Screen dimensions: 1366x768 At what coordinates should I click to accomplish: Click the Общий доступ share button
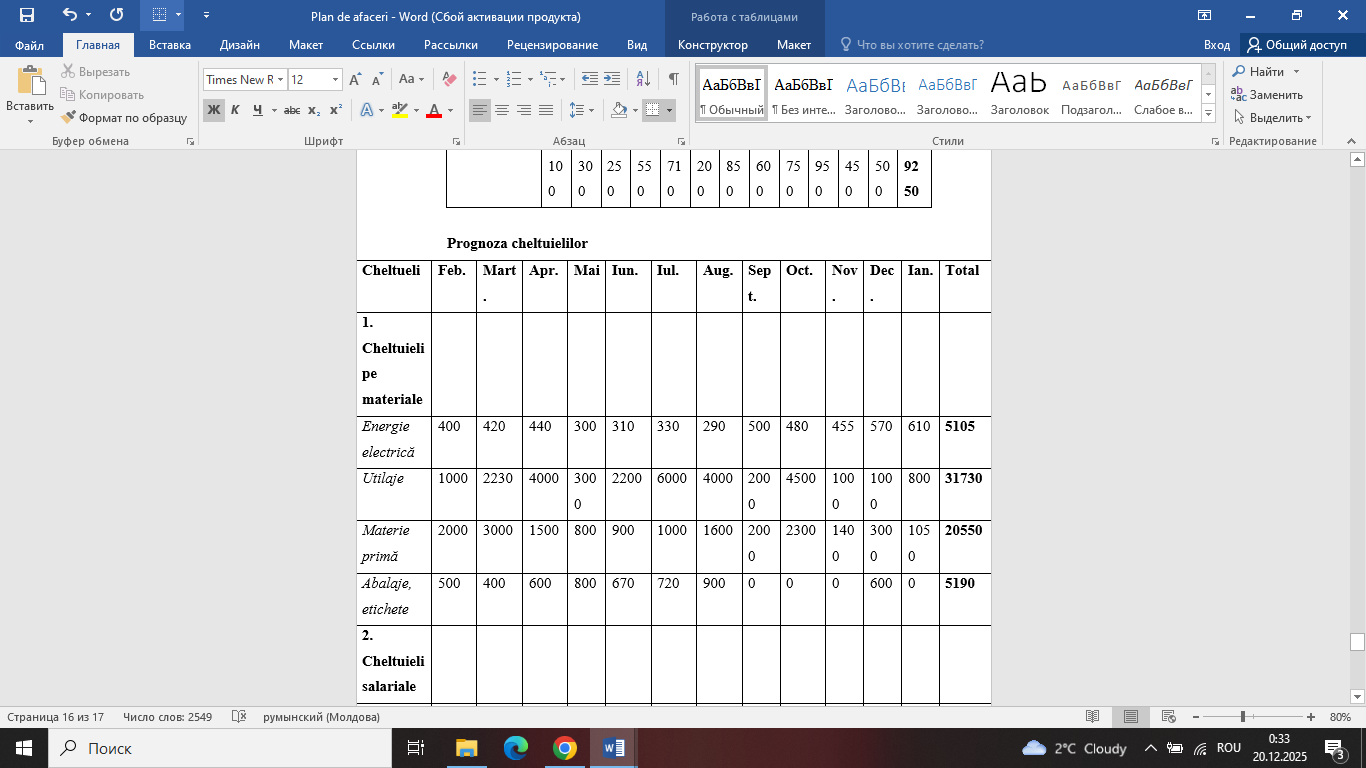[x=1296, y=45]
